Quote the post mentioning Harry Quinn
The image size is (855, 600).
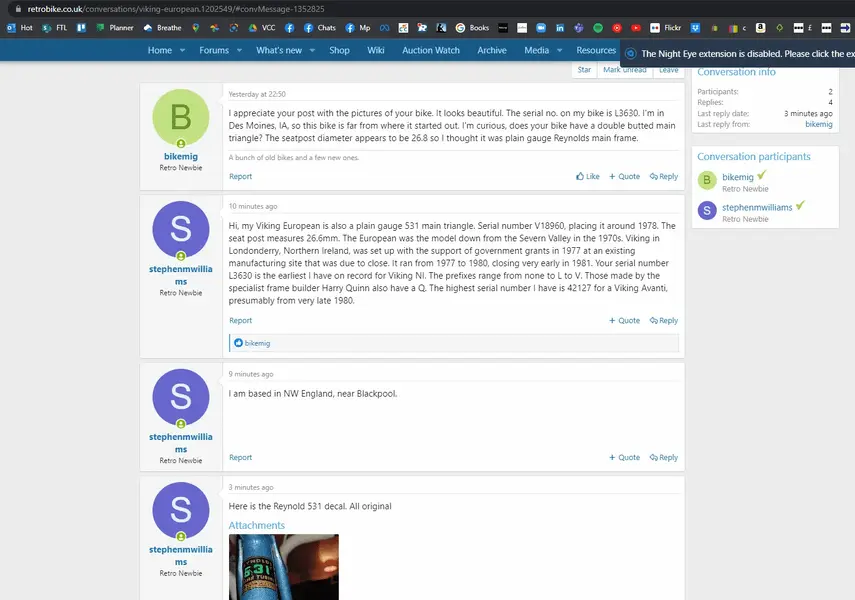pos(624,321)
